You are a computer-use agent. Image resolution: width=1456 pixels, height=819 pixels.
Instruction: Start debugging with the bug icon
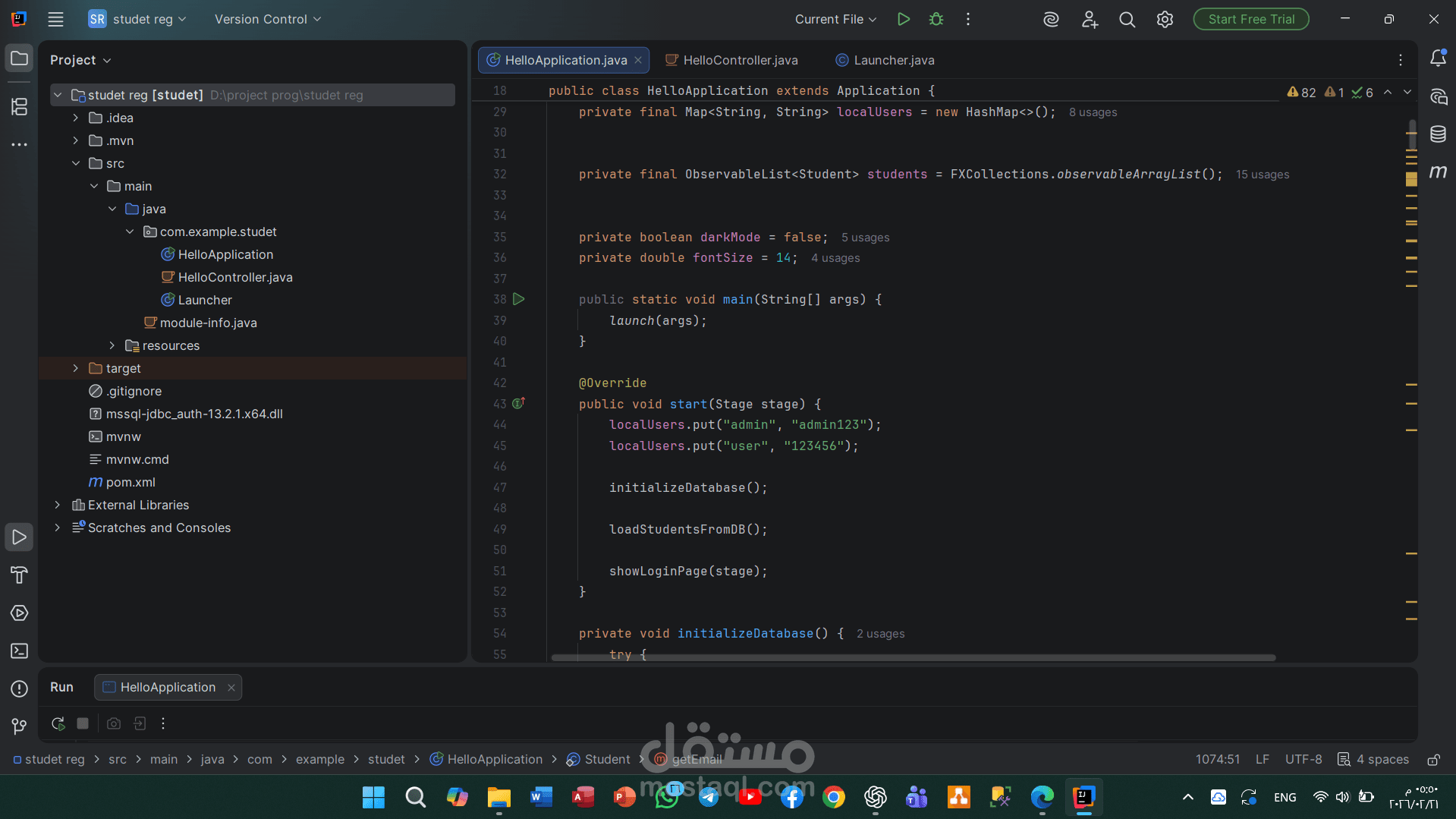coord(936,19)
